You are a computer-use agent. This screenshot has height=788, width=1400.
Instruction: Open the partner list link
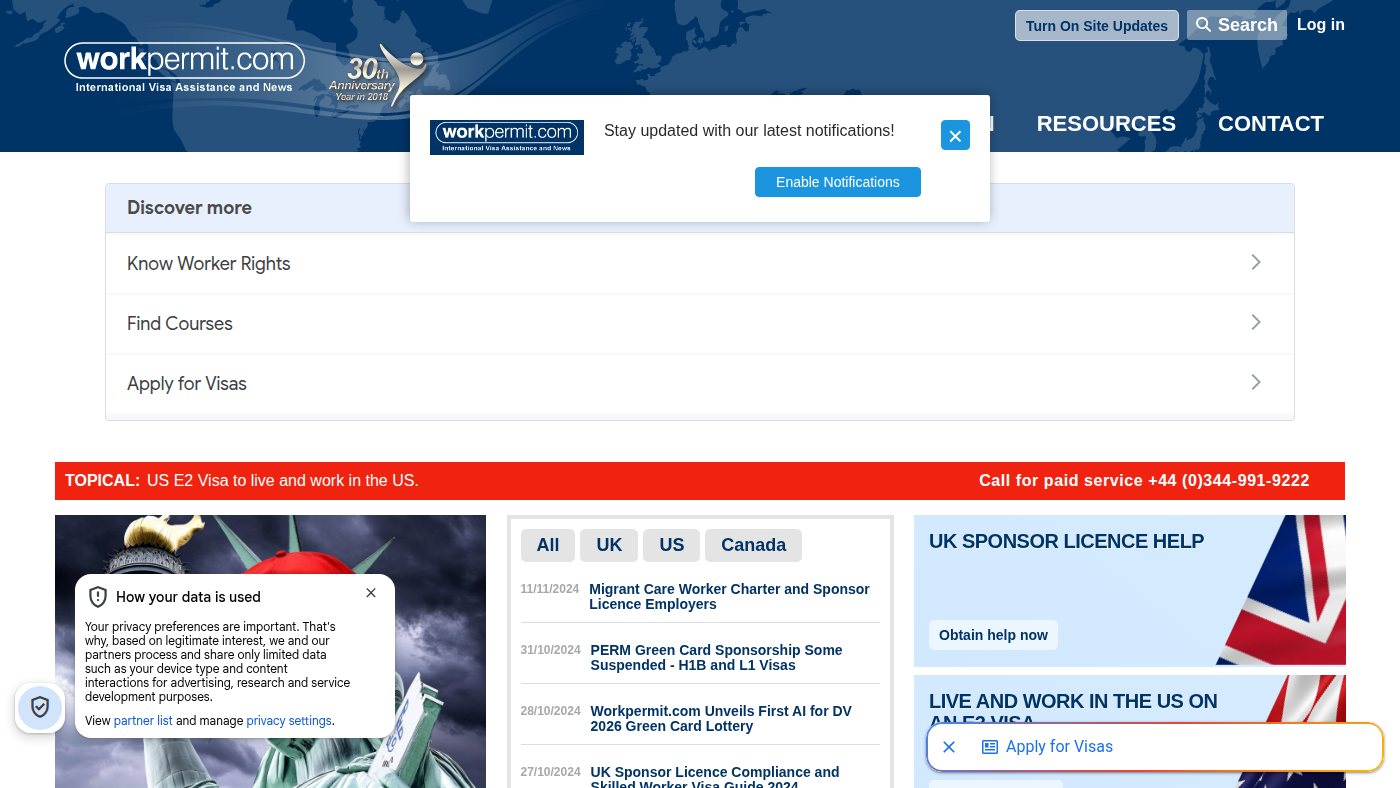coord(143,721)
